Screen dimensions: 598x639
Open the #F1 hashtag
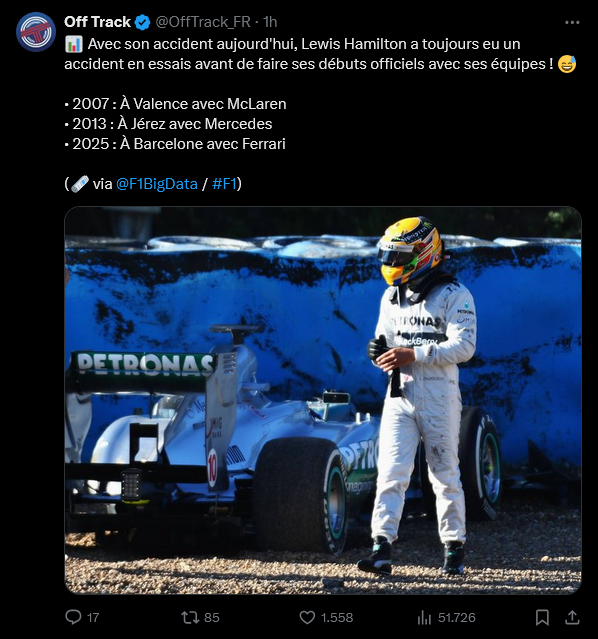coord(224,184)
